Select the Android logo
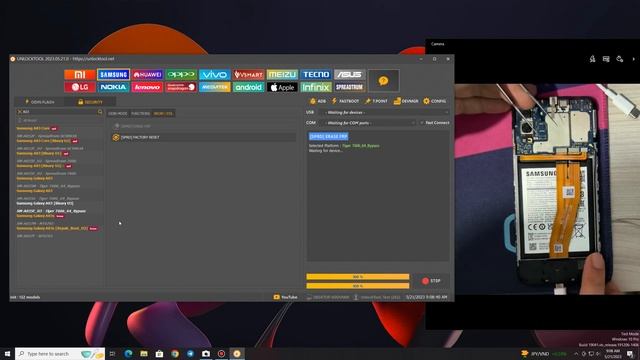The width and height of the screenshot is (640, 360). click(x=249, y=87)
